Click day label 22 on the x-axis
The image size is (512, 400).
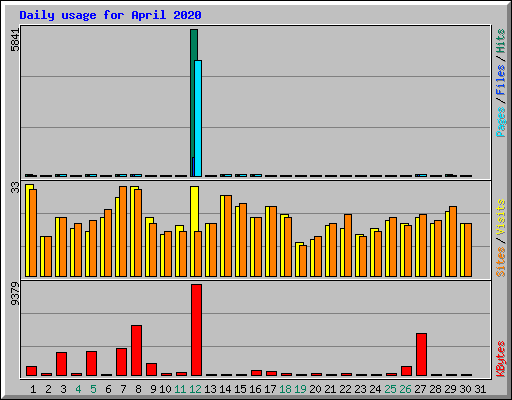[345, 389]
